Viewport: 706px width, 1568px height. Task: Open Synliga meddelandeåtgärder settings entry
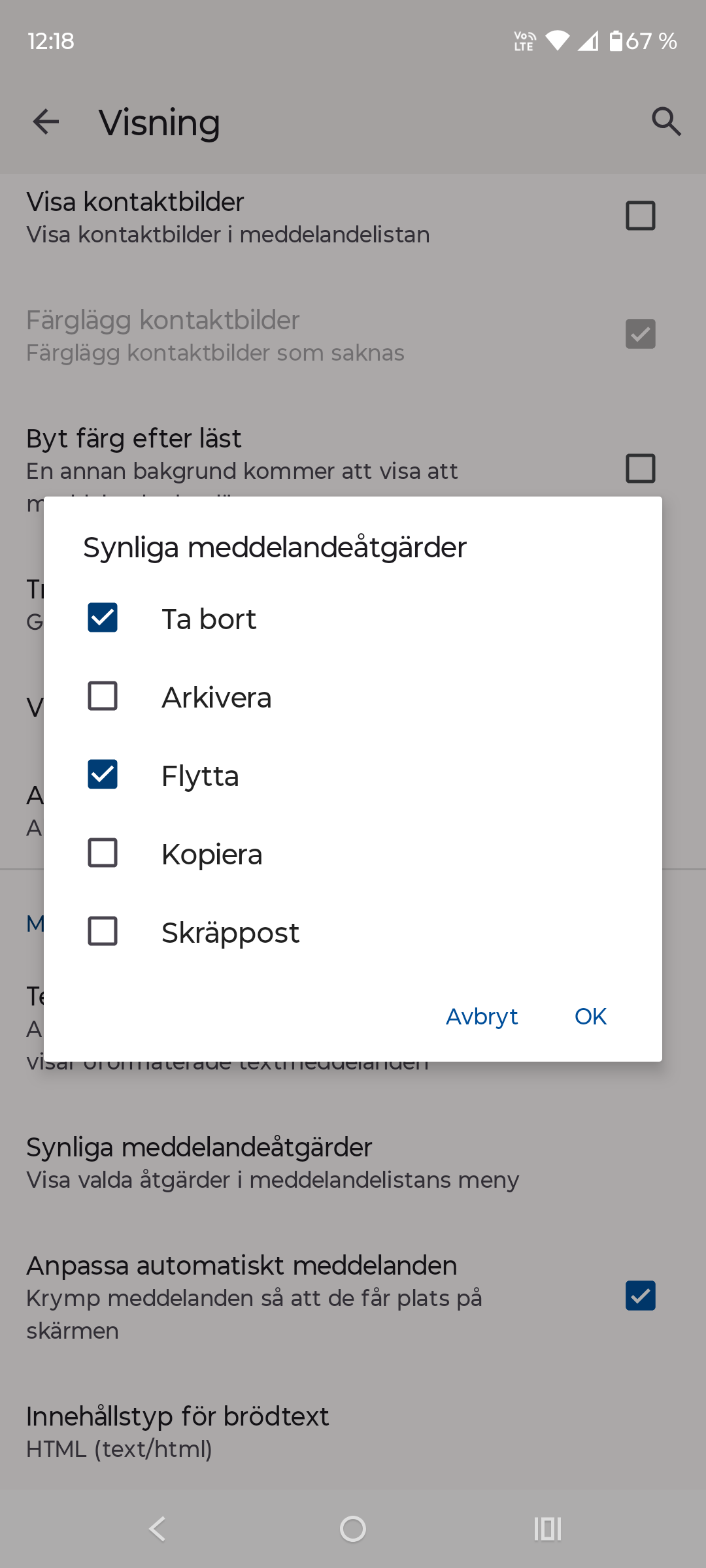353,1162
